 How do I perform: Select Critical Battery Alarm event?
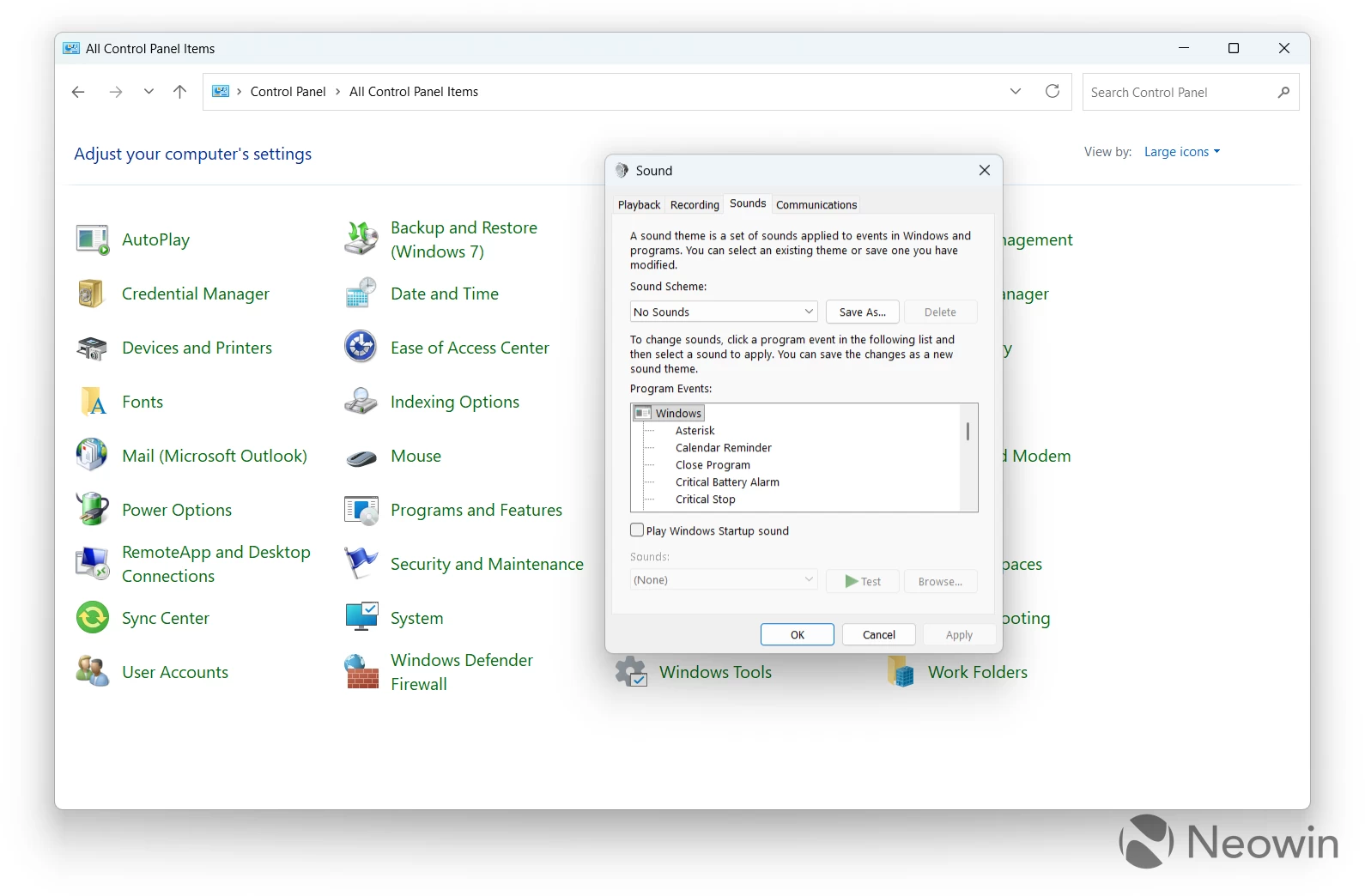[x=727, y=482]
